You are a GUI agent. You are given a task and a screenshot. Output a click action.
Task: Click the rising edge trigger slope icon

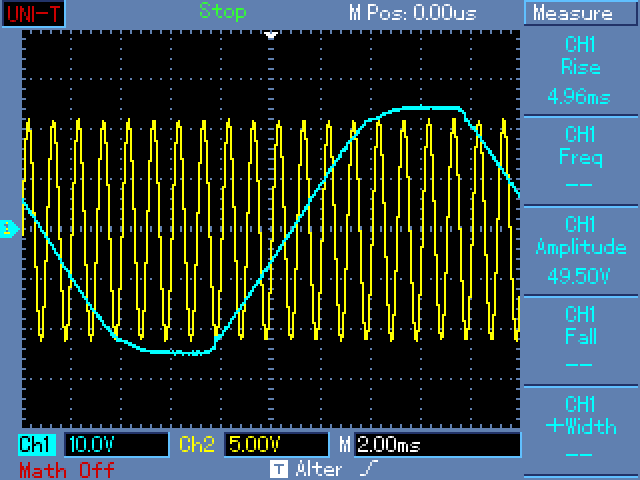coord(369,469)
